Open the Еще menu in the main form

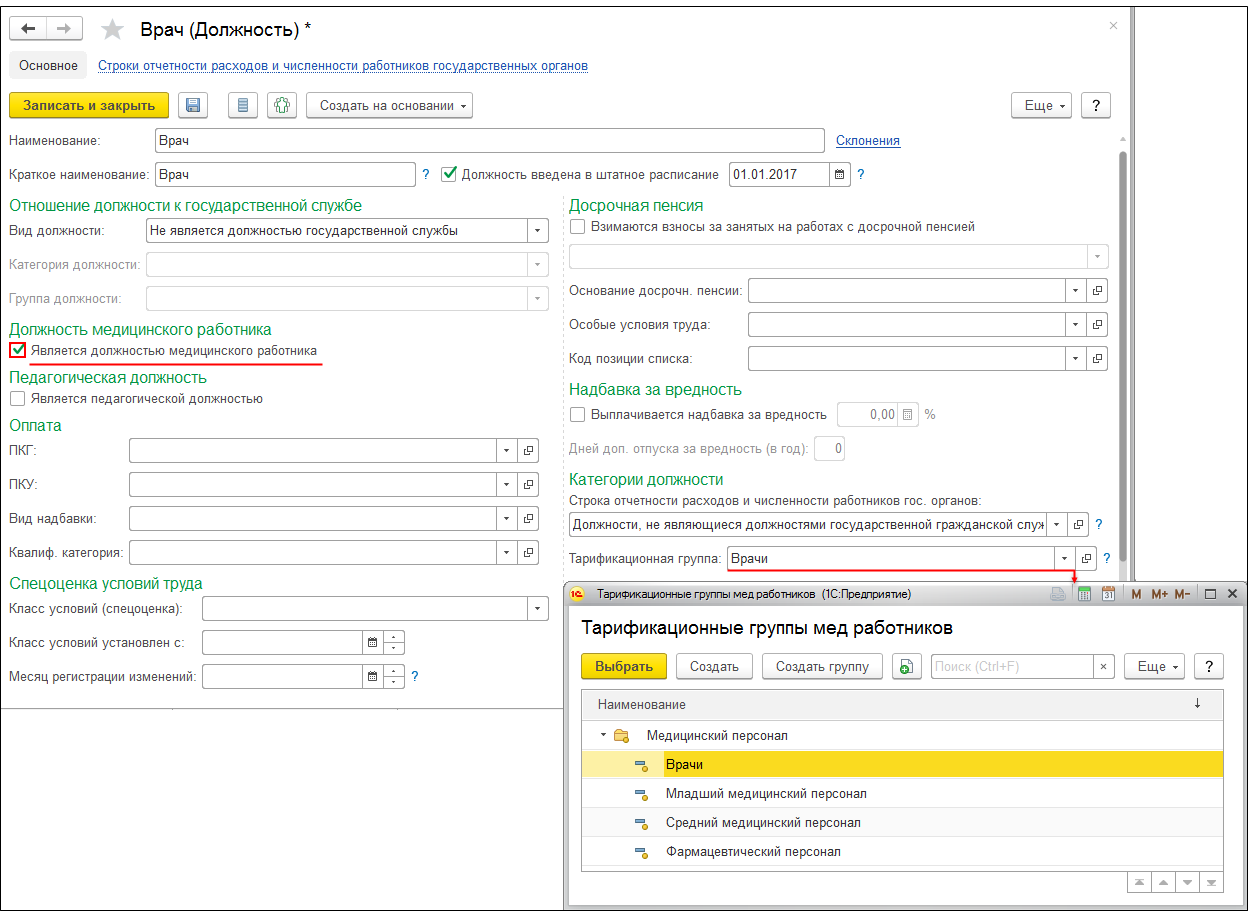point(1042,105)
